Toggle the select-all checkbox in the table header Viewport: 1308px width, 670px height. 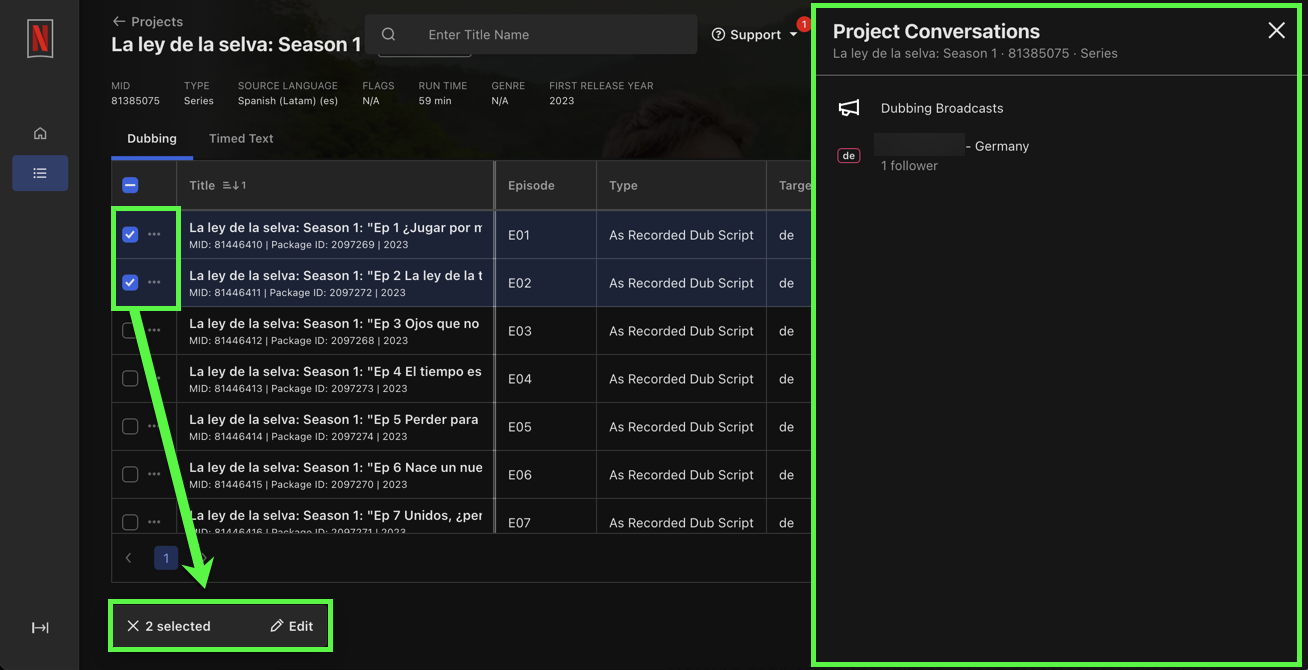[130, 185]
